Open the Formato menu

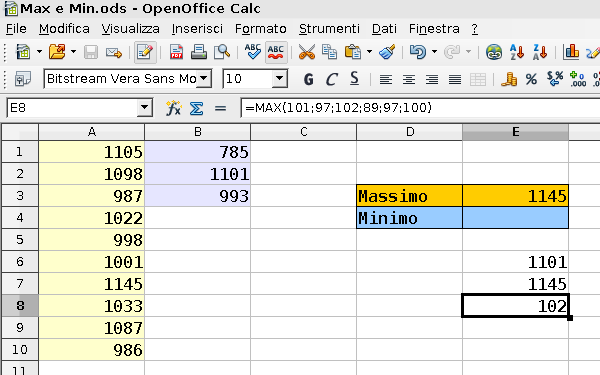coord(261,29)
